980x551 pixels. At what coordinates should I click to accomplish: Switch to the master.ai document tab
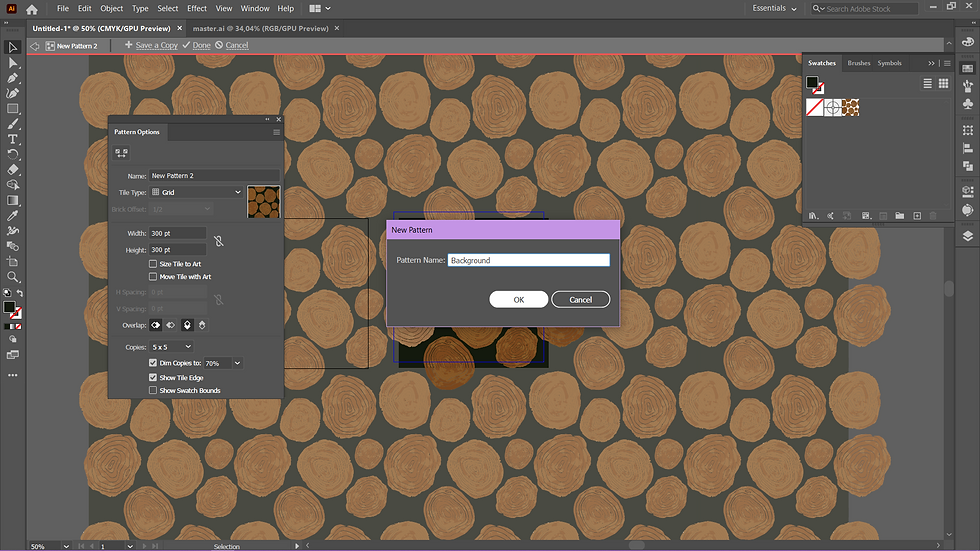pos(261,28)
